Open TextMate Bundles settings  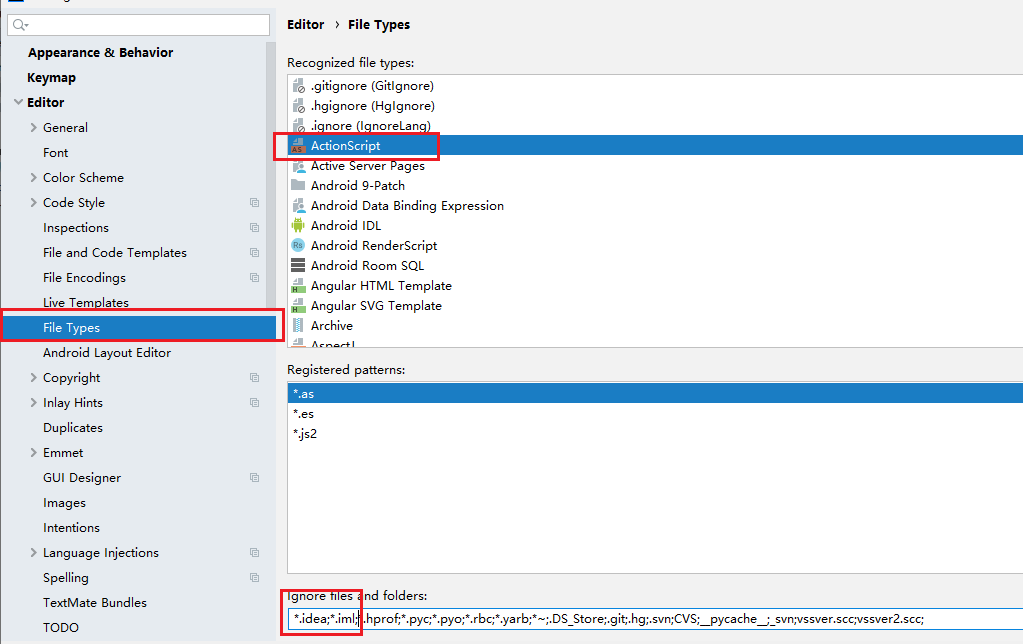[95, 603]
